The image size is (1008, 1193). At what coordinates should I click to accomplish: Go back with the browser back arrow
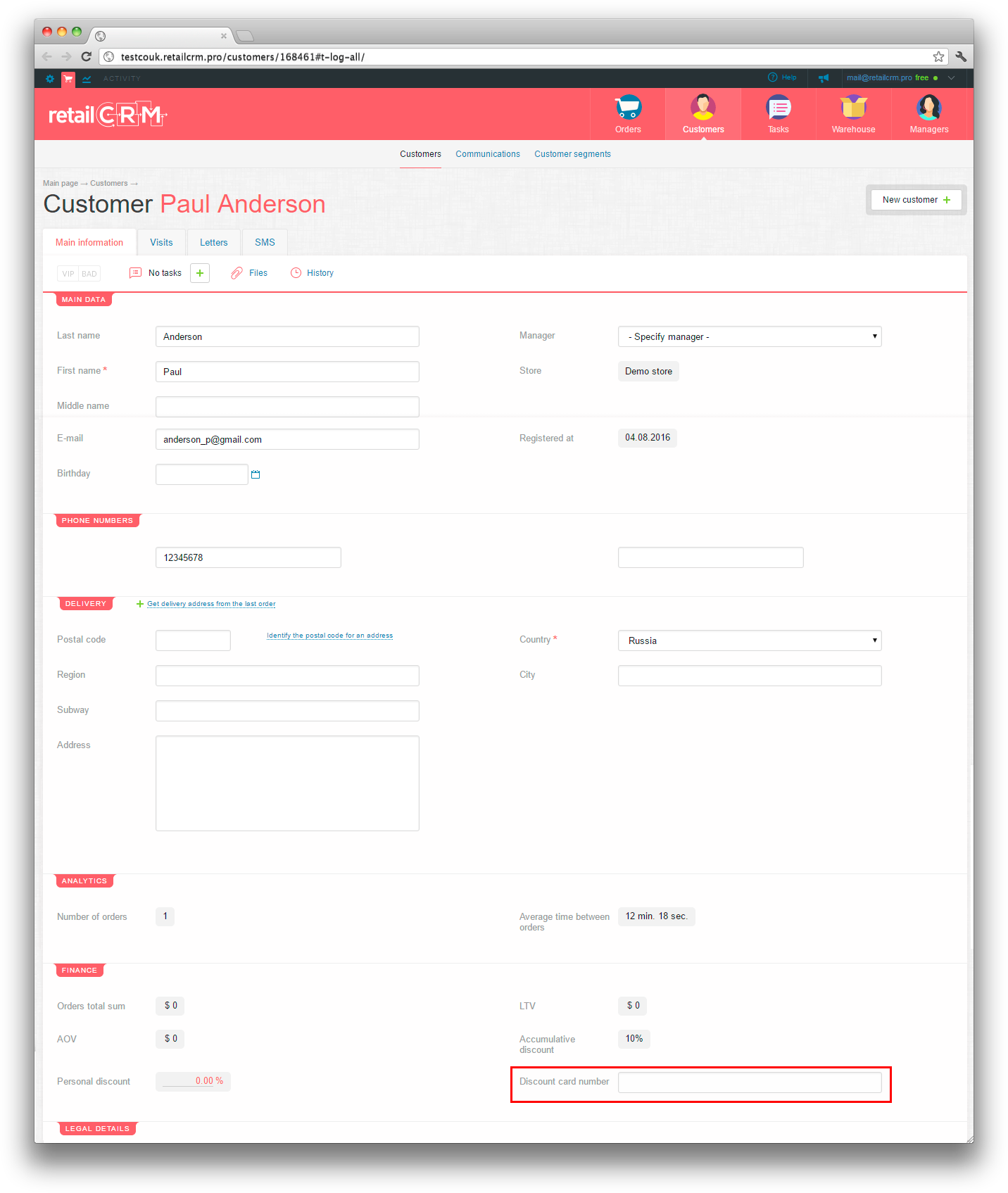47,57
